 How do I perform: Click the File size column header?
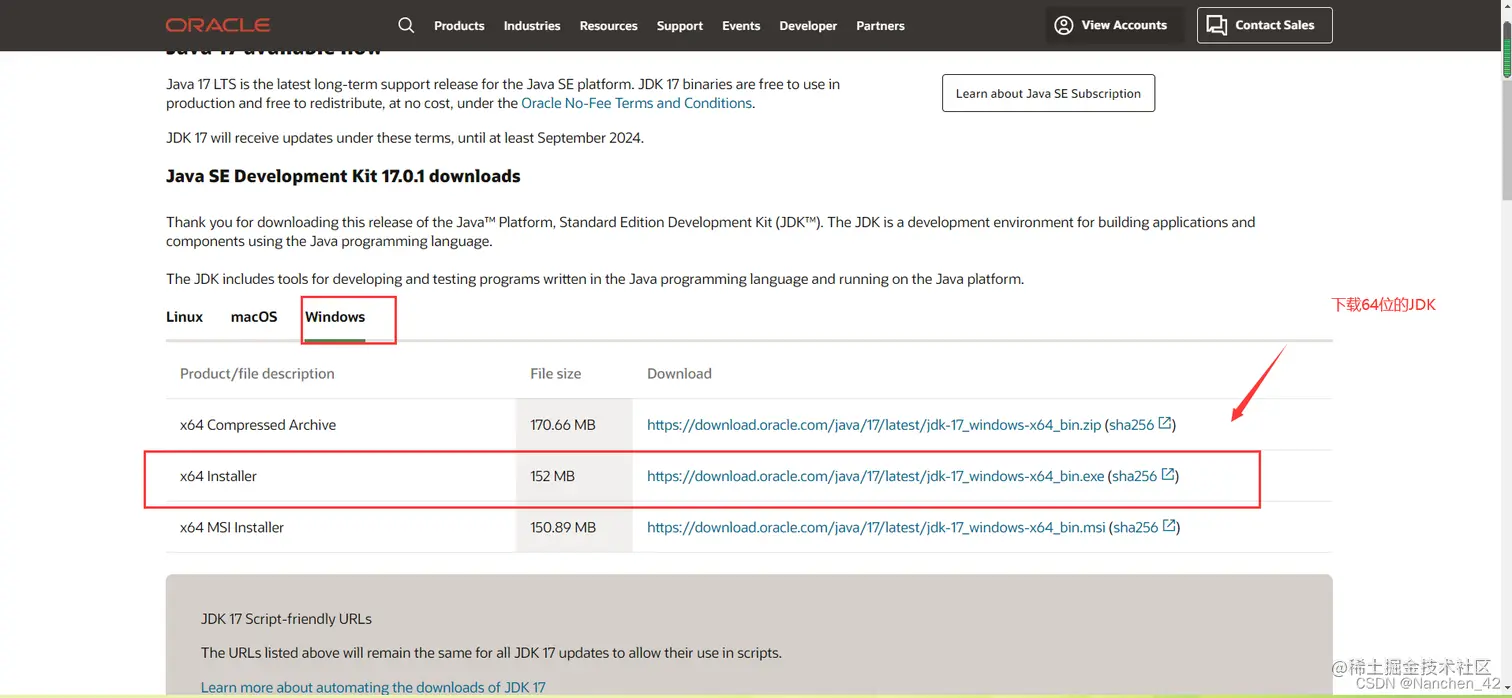point(555,373)
